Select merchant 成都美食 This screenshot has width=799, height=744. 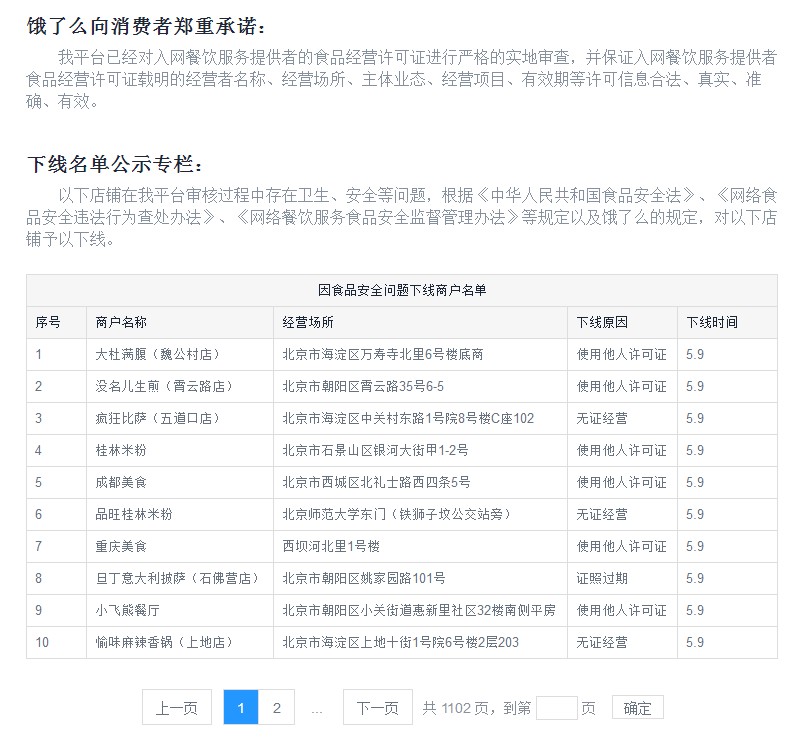pyautogui.click(x=121, y=482)
